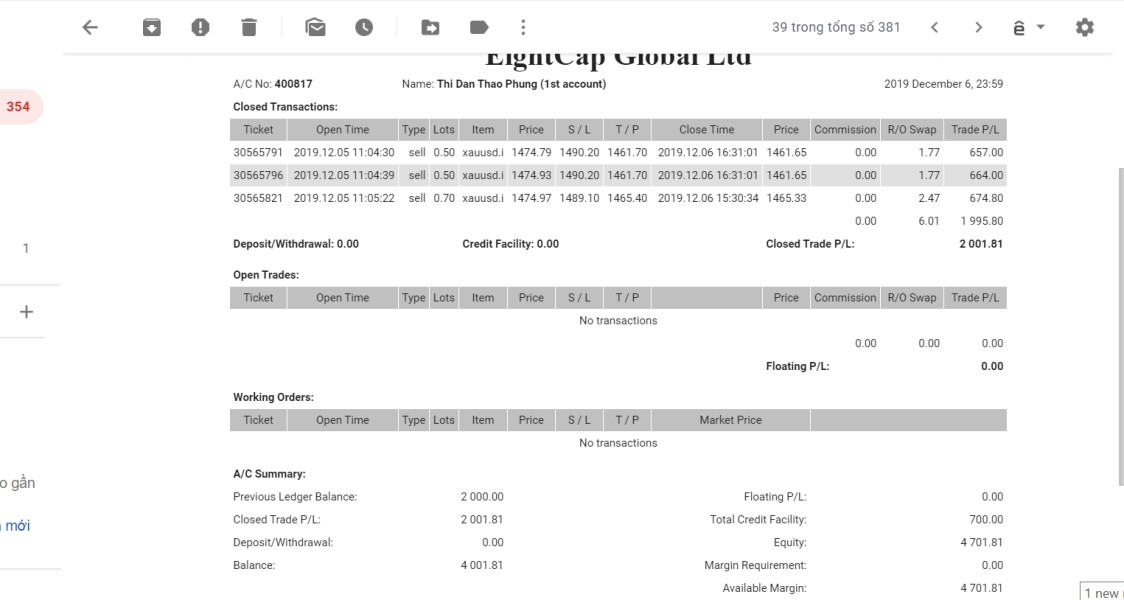
Task: Click the "39 trong tổng số 381" counter
Action: tap(836, 28)
